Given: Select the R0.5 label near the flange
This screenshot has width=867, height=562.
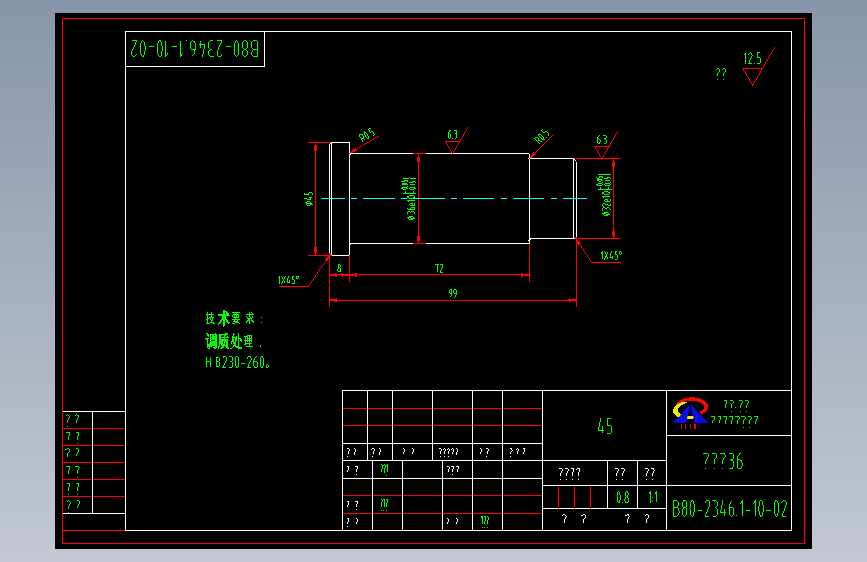Looking at the screenshot, I should (367, 135).
